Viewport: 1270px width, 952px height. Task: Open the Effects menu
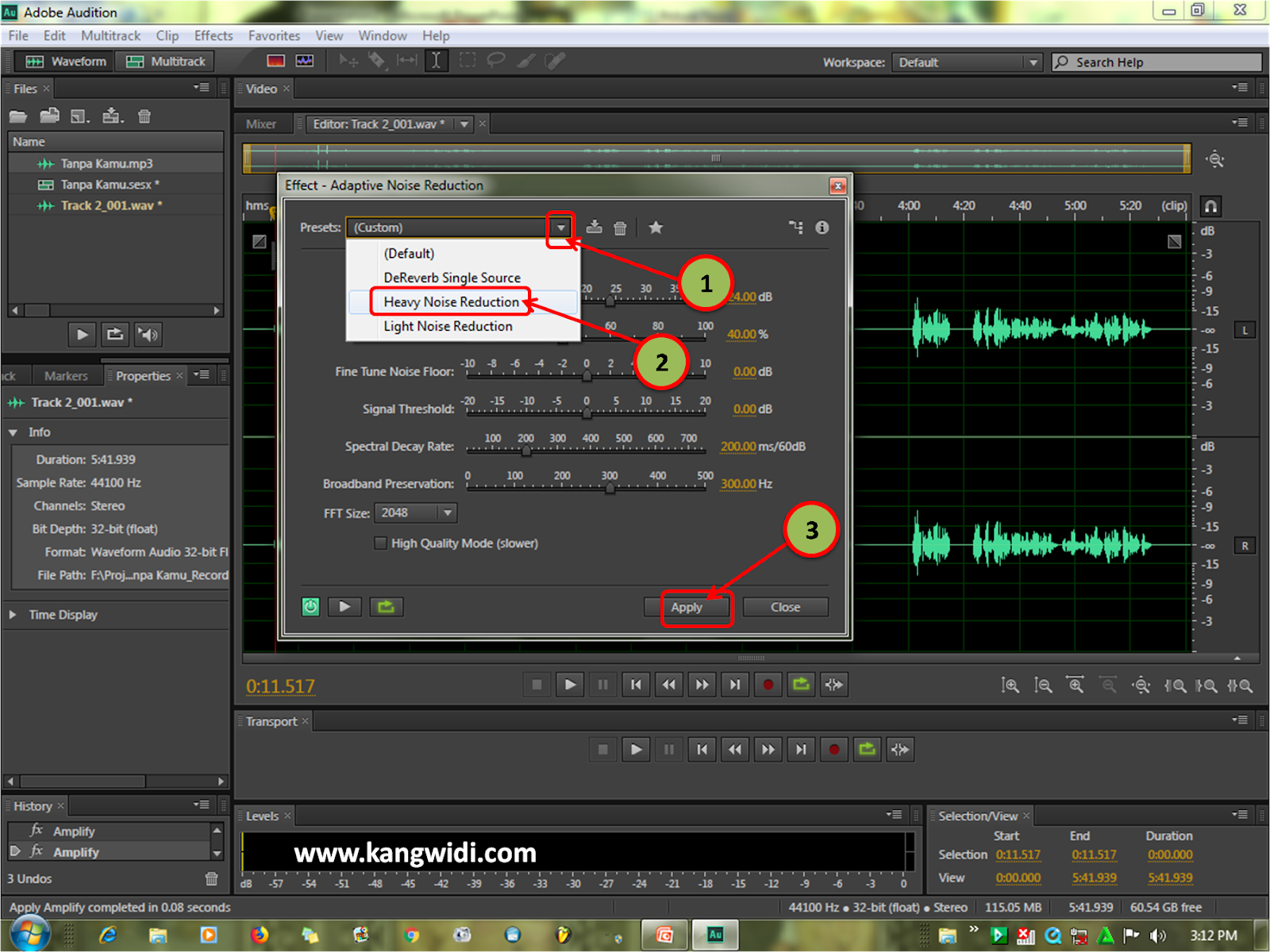click(214, 36)
